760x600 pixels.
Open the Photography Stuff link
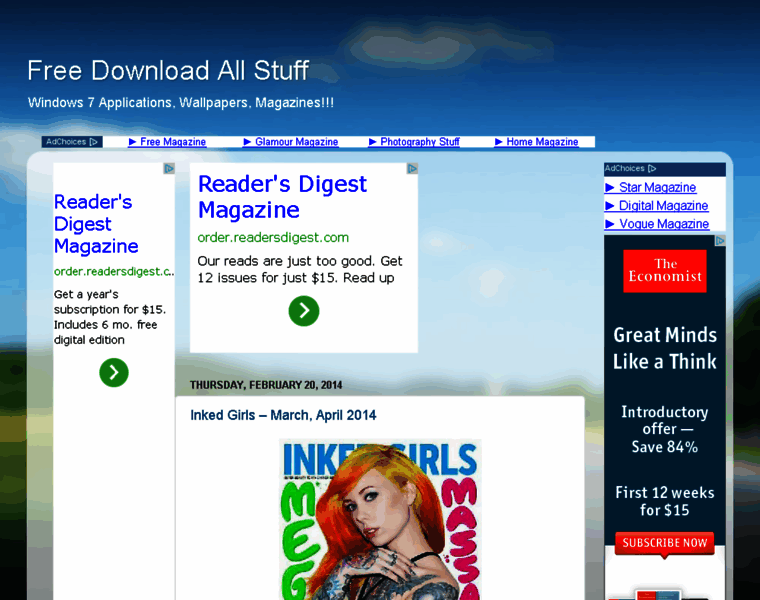(x=414, y=142)
